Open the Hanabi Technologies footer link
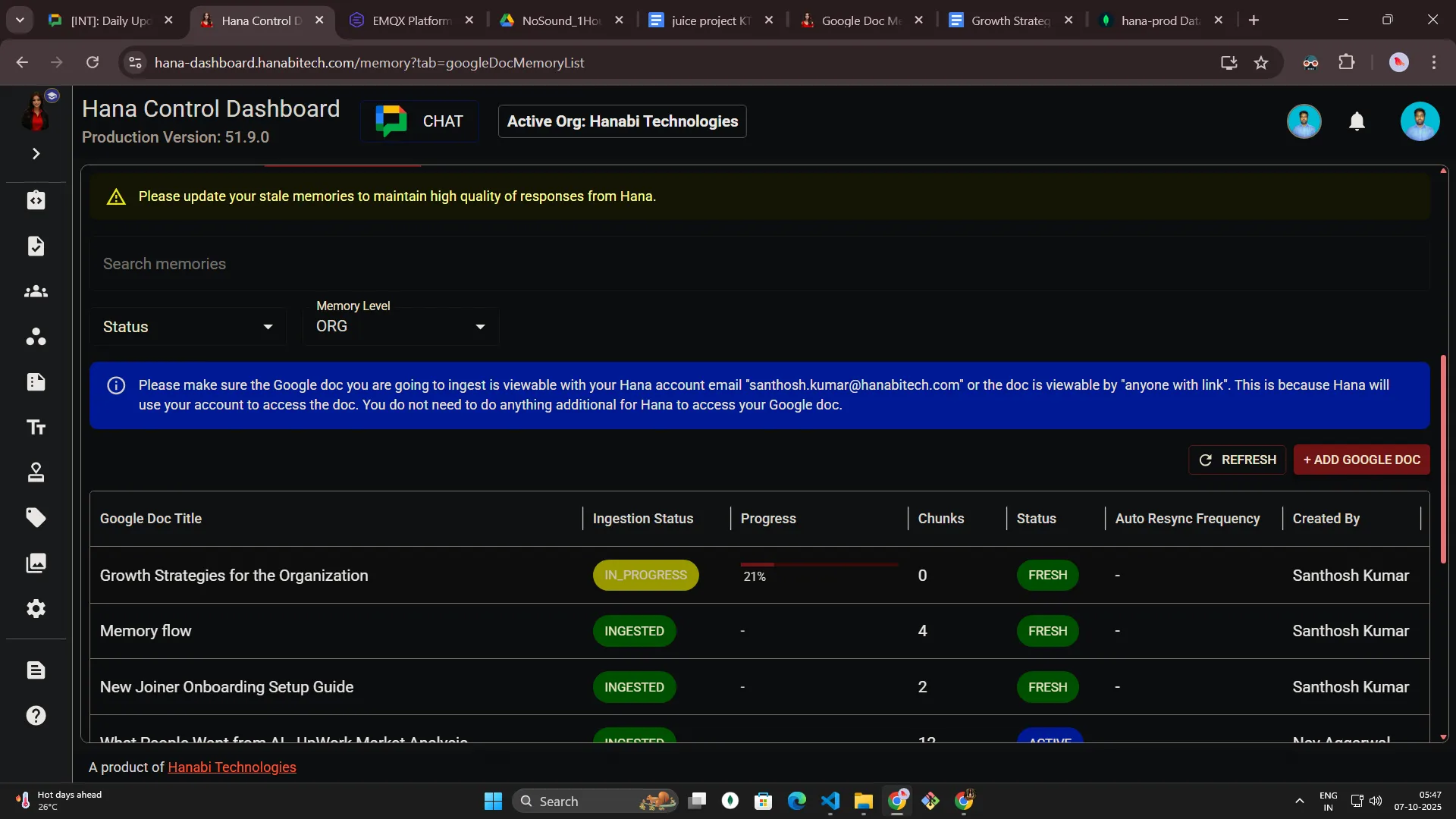1456x819 pixels. [x=231, y=767]
